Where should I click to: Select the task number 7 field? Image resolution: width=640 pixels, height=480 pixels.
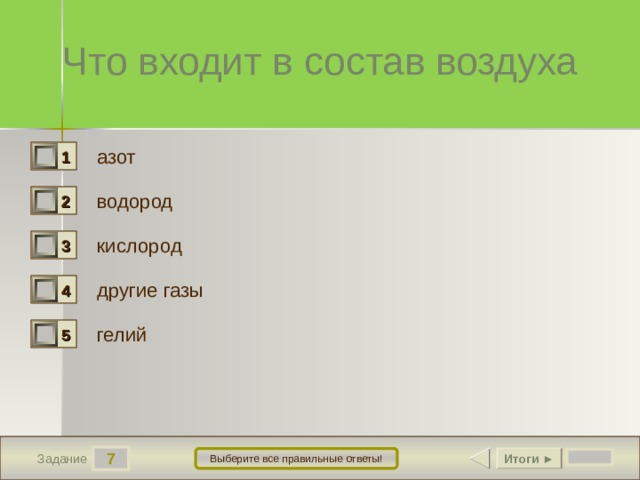[x=111, y=458]
